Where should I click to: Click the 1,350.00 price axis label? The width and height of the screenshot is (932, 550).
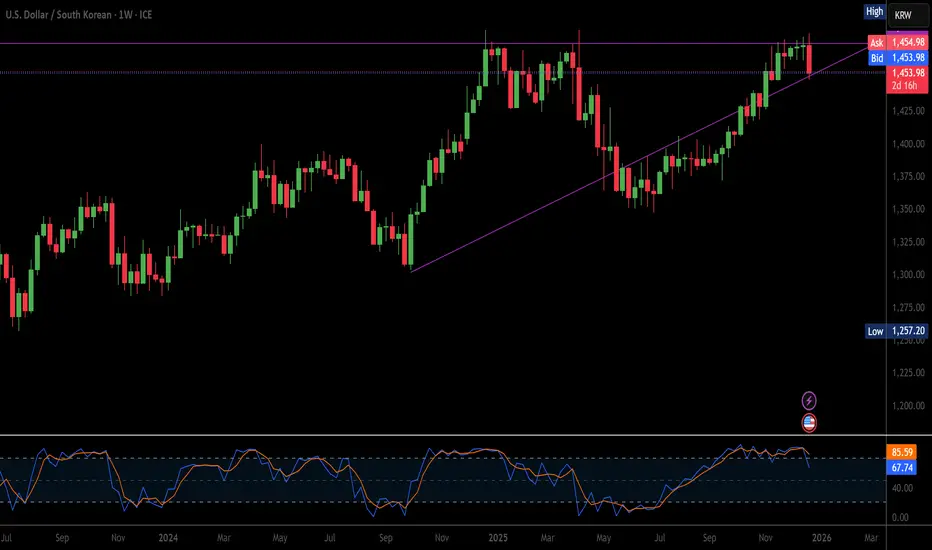908,209
